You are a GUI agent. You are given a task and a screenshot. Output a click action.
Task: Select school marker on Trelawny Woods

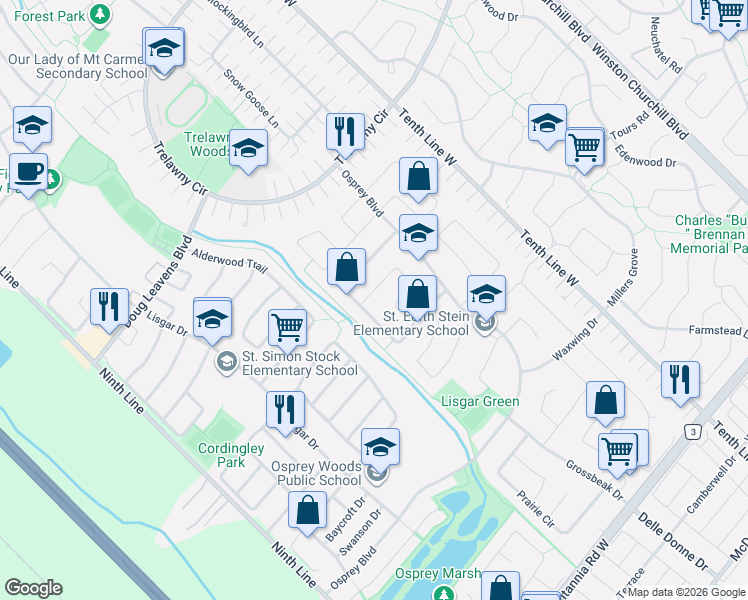[x=248, y=149]
